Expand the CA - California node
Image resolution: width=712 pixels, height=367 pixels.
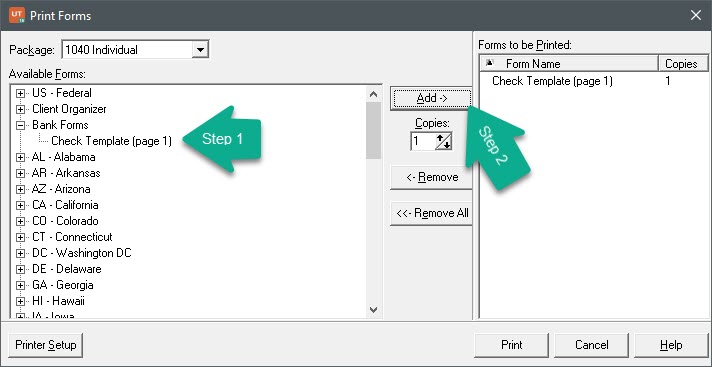tap(20, 205)
